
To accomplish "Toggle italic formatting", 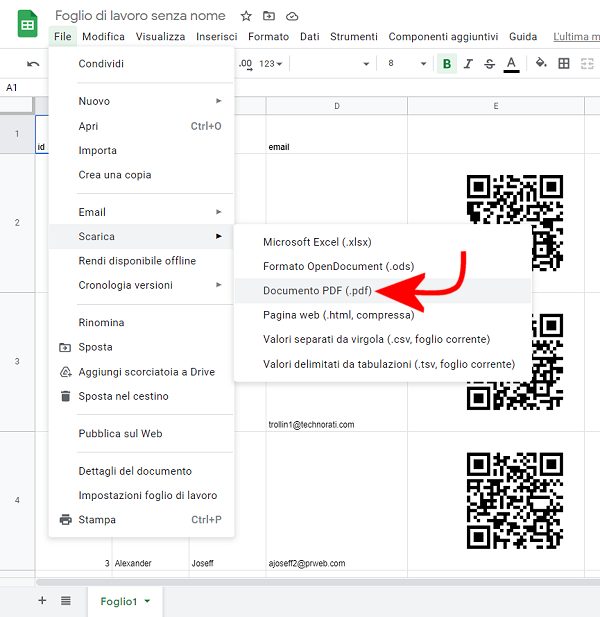I will coord(468,63).
